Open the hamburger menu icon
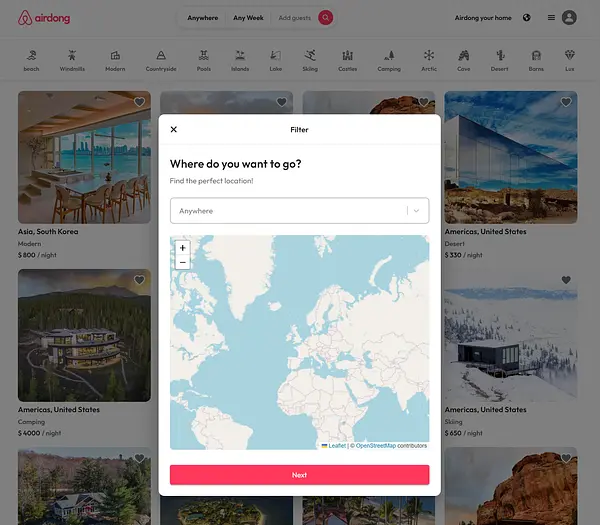The width and height of the screenshot is (600, 525). point(551,18)
